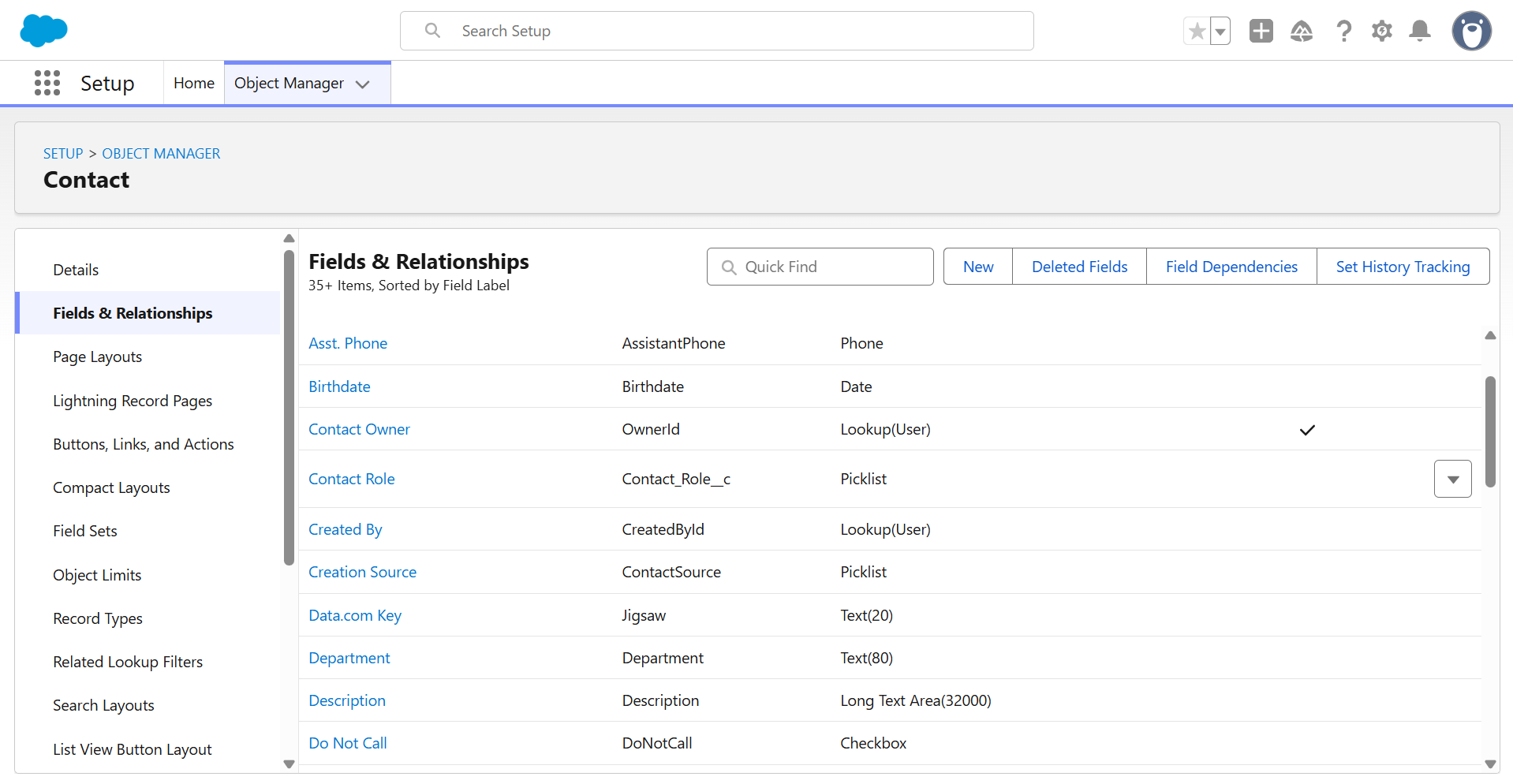Open Search Layouts in sidebar

point(148,705)
